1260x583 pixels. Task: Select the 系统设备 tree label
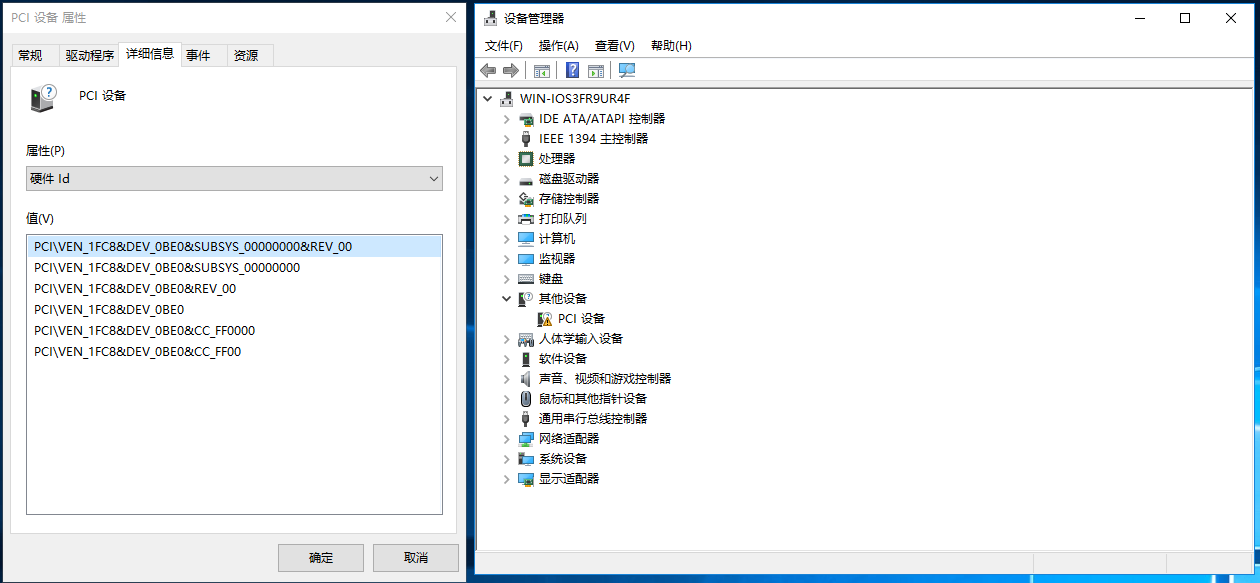click(x=563, y=458)
